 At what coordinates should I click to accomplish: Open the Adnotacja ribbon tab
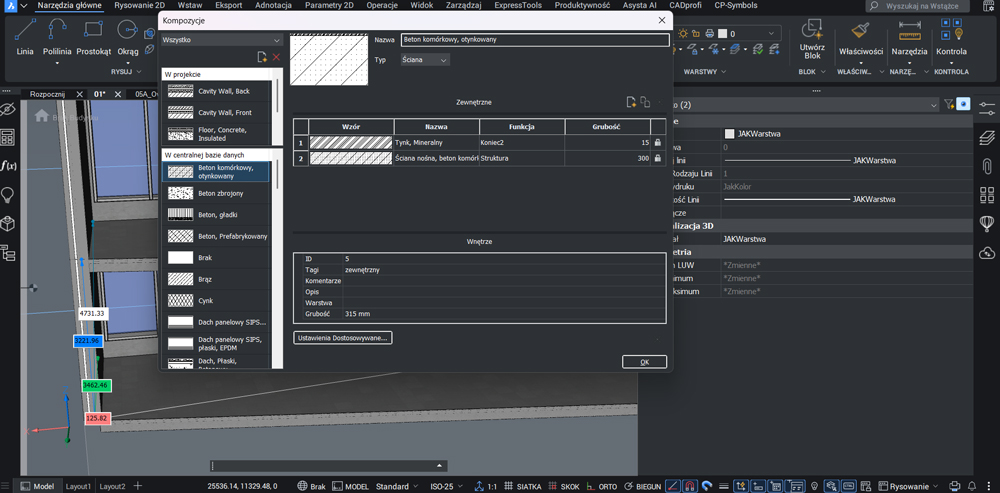(x=273, y=5)
